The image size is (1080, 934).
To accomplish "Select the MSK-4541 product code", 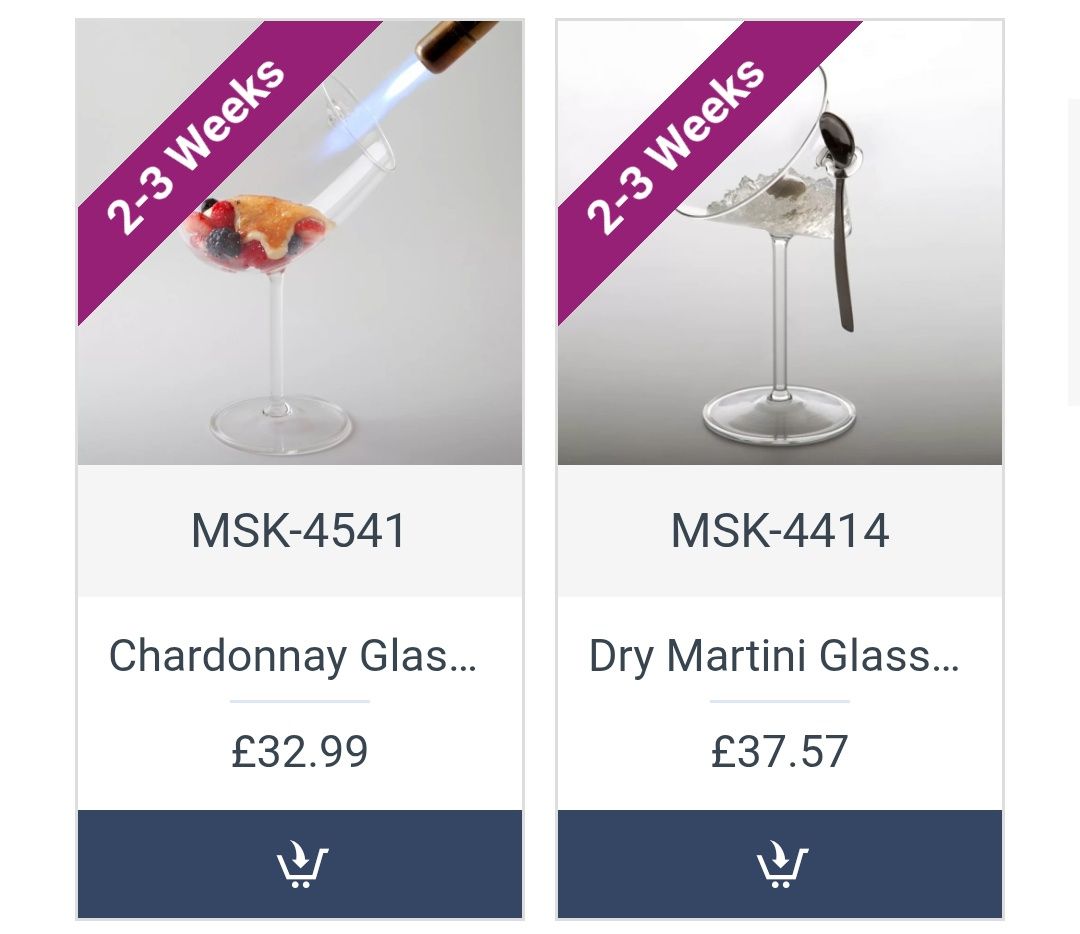I will pyautogui.click(x=299, y=531).
